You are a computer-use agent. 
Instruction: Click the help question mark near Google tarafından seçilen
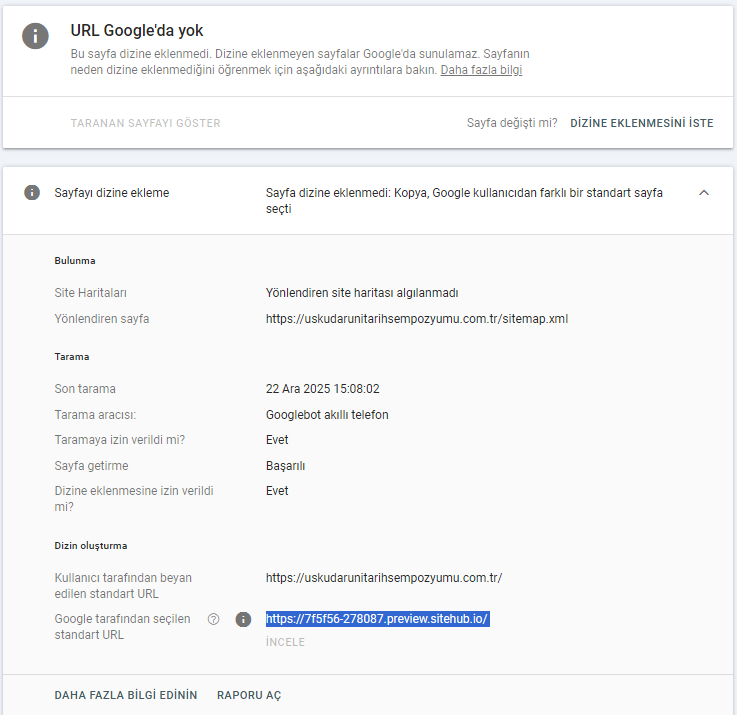pyautogui.click(x=213, y=619)
